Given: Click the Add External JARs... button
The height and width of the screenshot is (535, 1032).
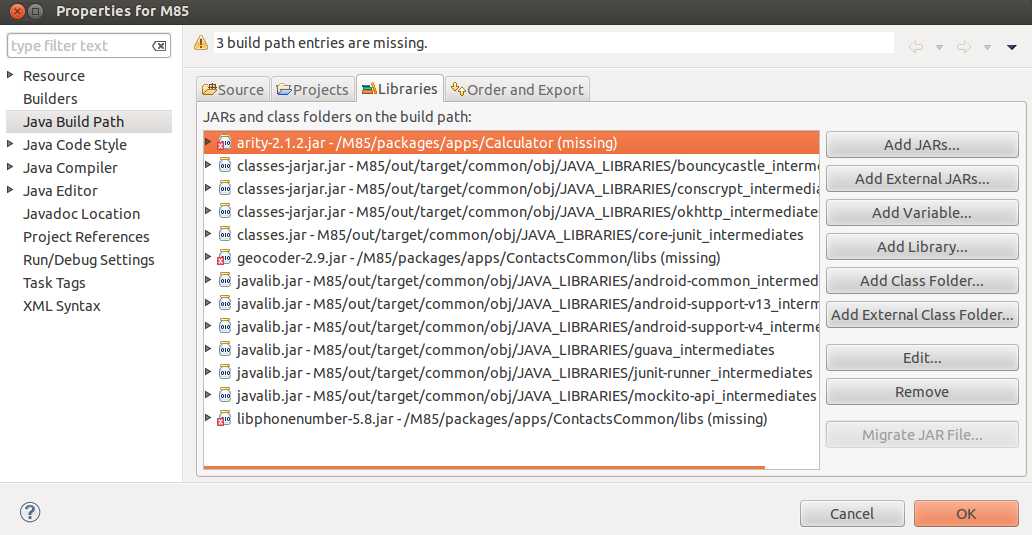Looking at the screenshot, I should 922,179.
